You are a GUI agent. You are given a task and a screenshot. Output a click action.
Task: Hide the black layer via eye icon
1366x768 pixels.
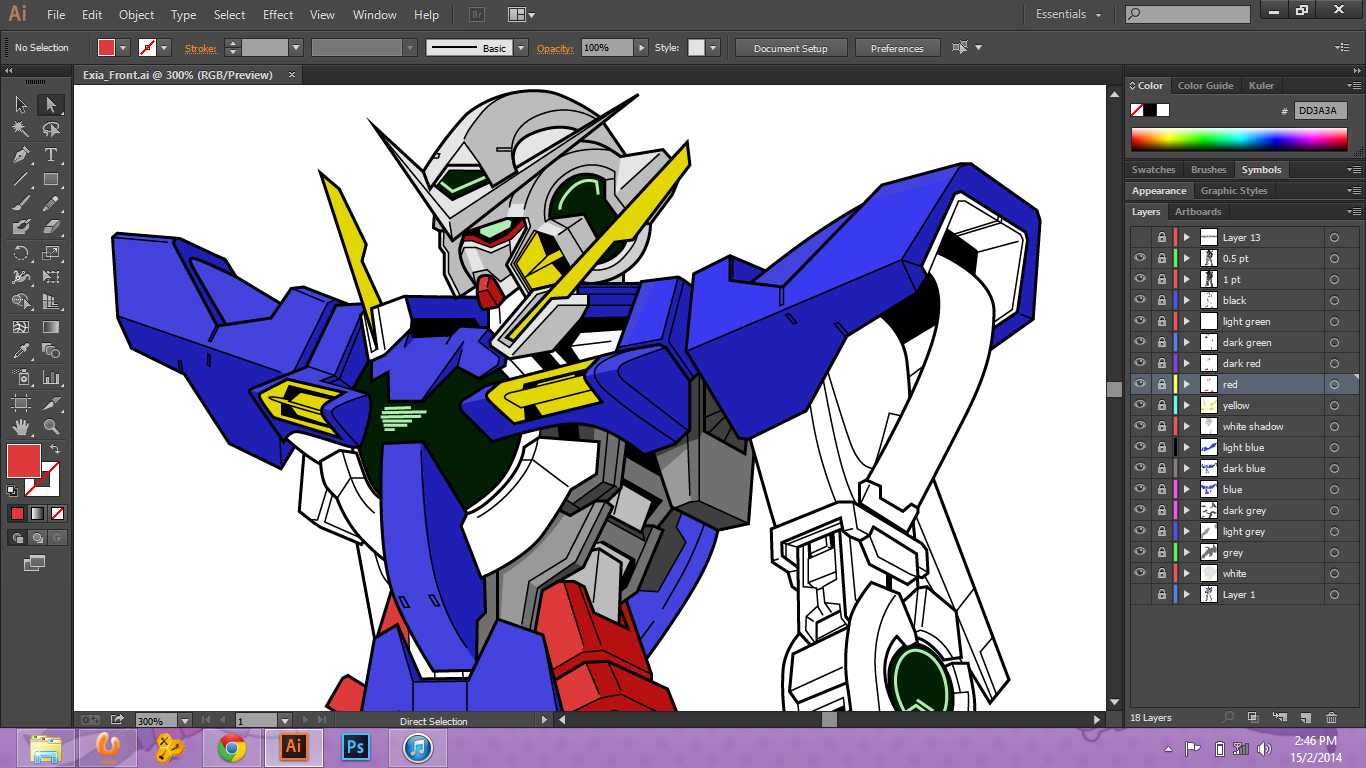[x=1140, y=300]
